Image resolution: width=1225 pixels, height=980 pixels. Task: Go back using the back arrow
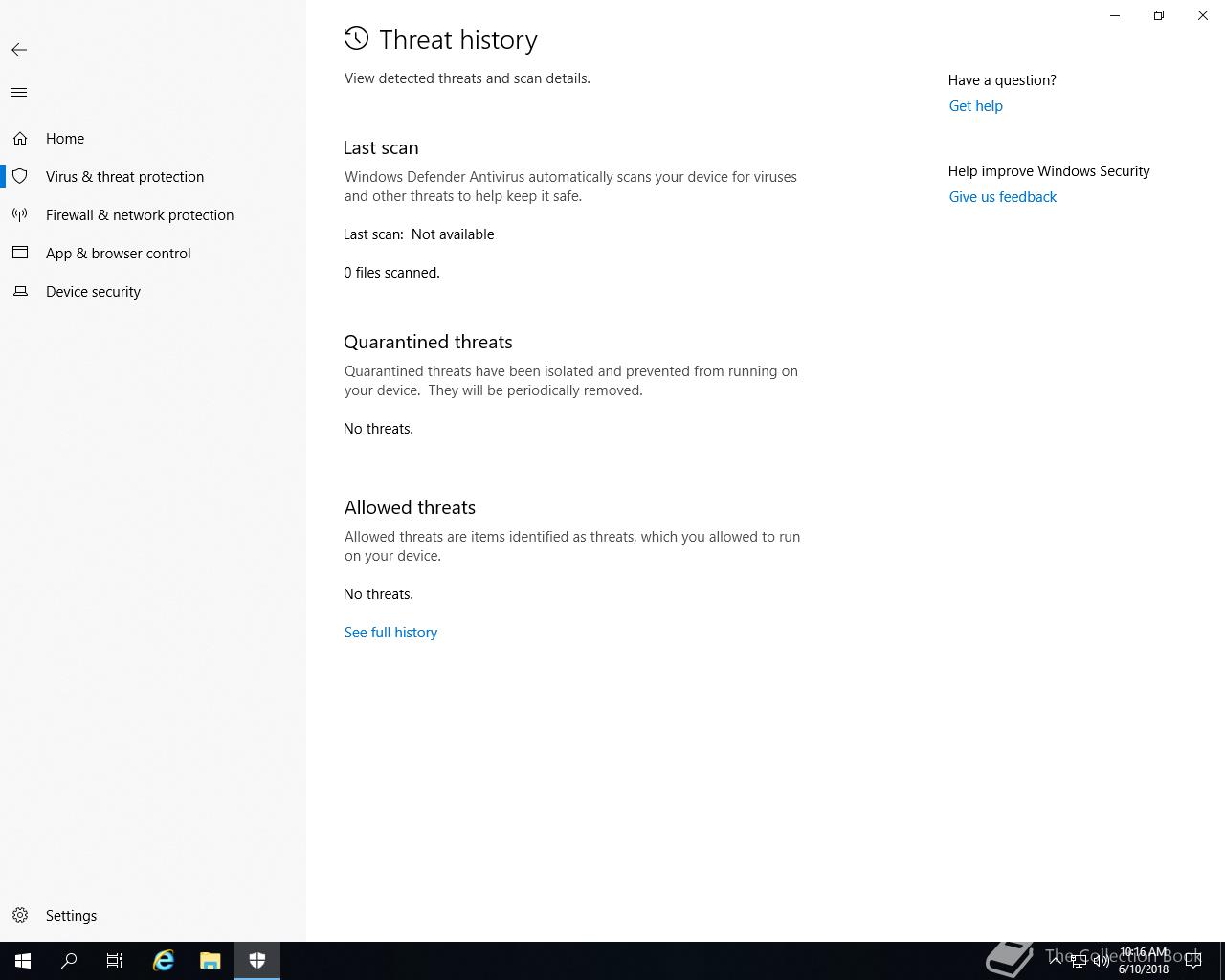point(19,50)
